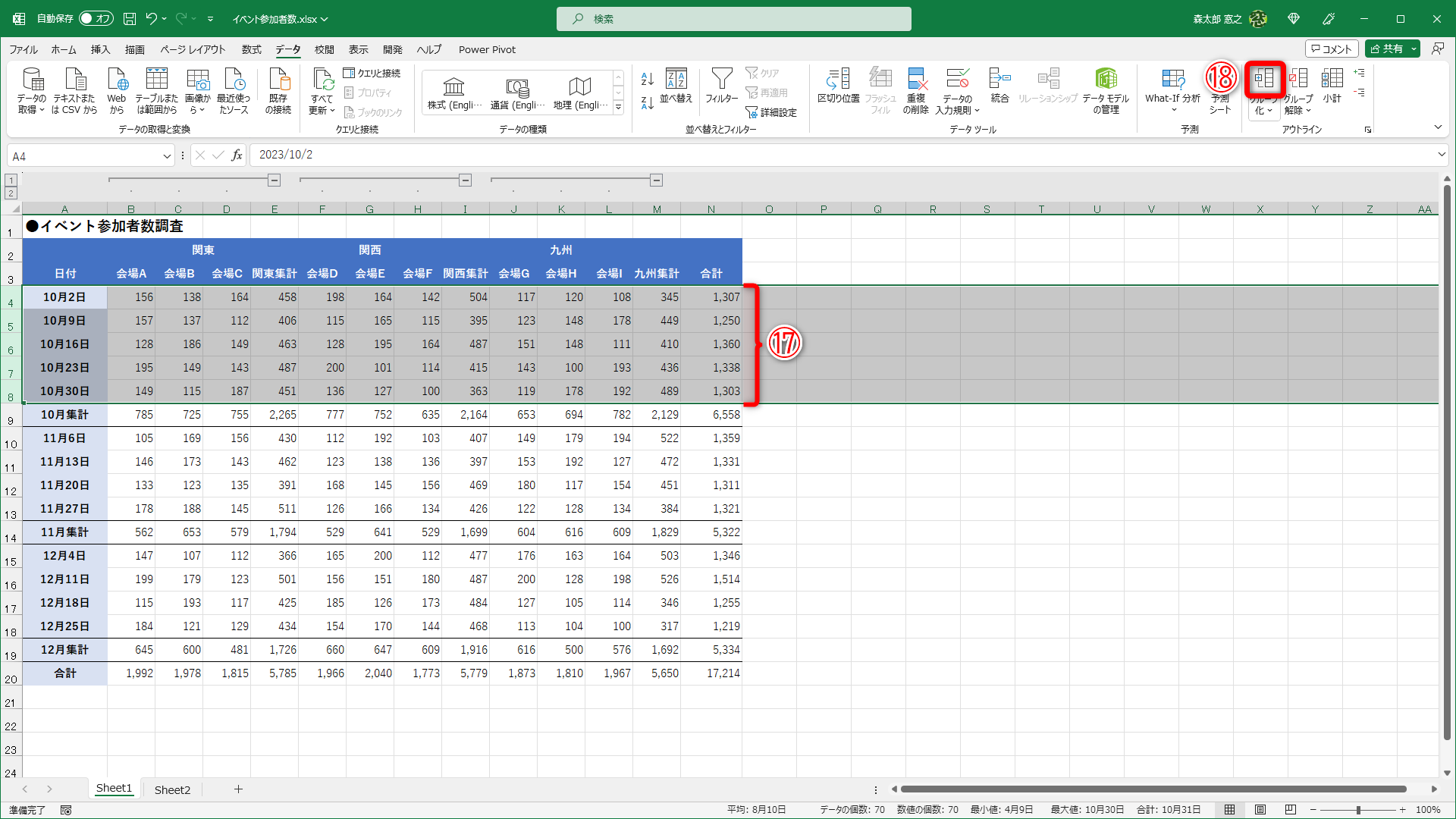The width and height of the screenshot is (1456, 819).
Task: Collapse the Kanto column group minus button
Action: [x=275, y=180]
